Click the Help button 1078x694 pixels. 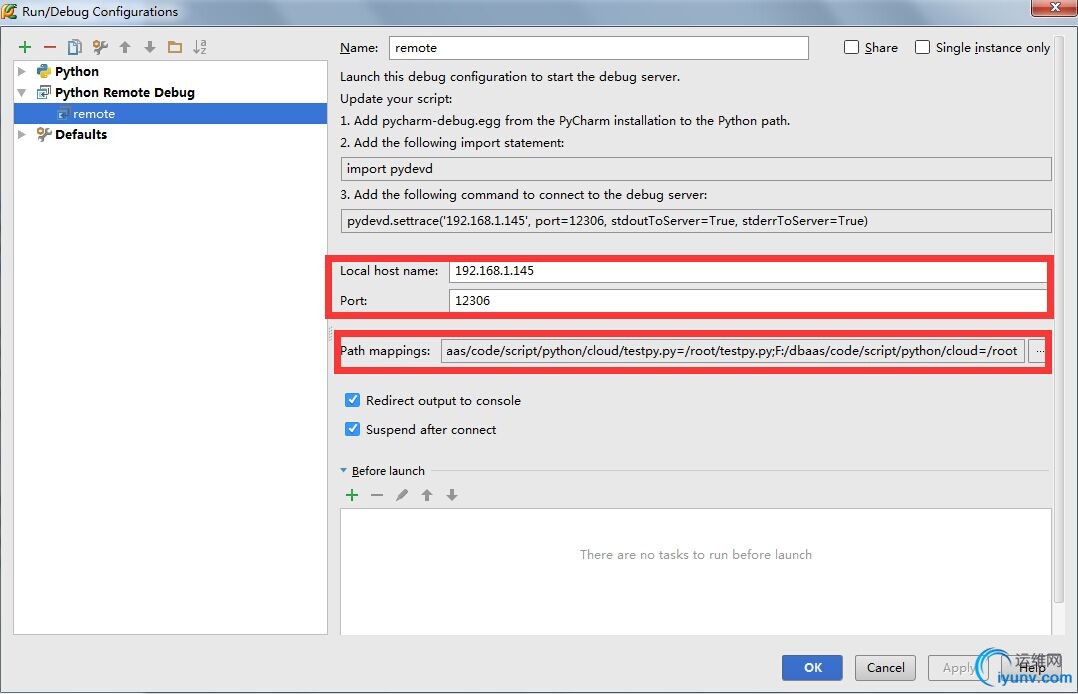(1031, 667)
